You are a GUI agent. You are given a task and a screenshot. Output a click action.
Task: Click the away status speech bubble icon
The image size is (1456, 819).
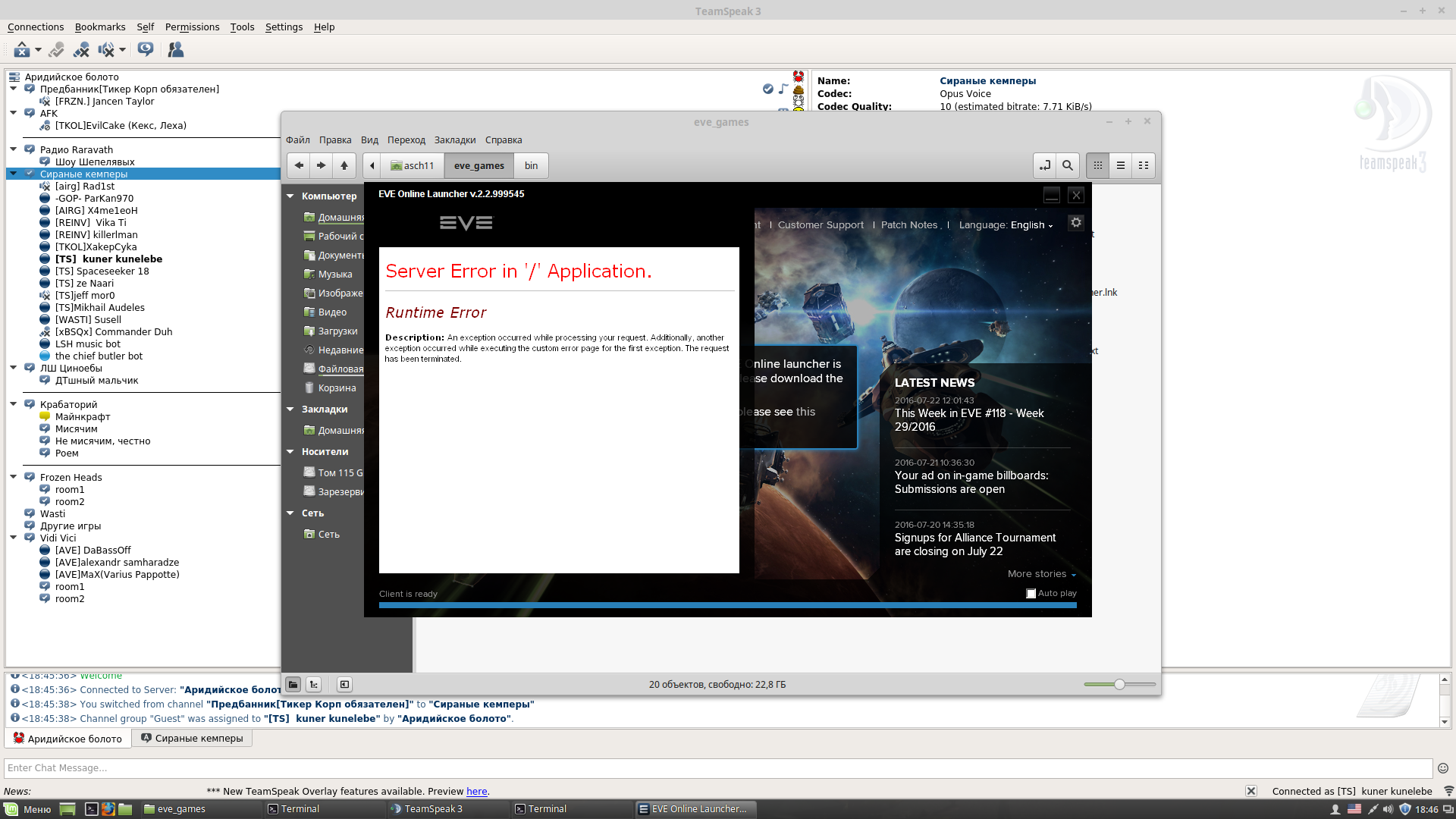(146, 50)
